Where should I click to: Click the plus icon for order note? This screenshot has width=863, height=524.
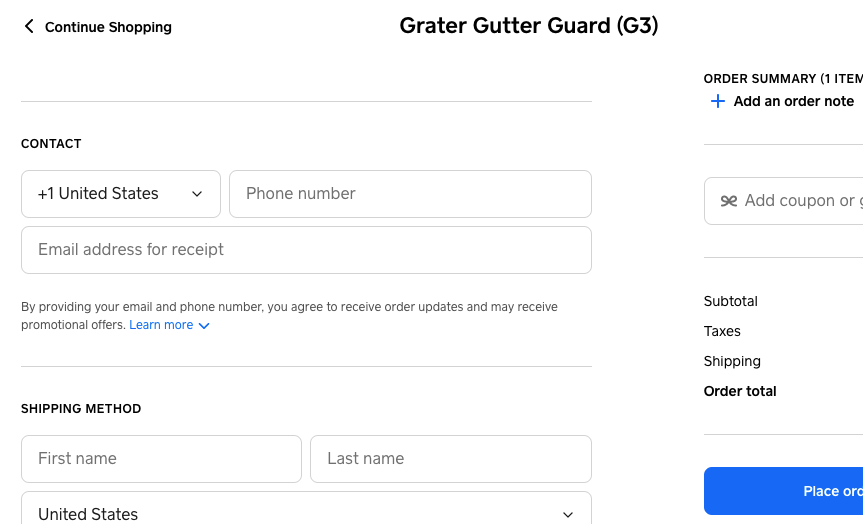pyautogui.click(x=717, y=101)
